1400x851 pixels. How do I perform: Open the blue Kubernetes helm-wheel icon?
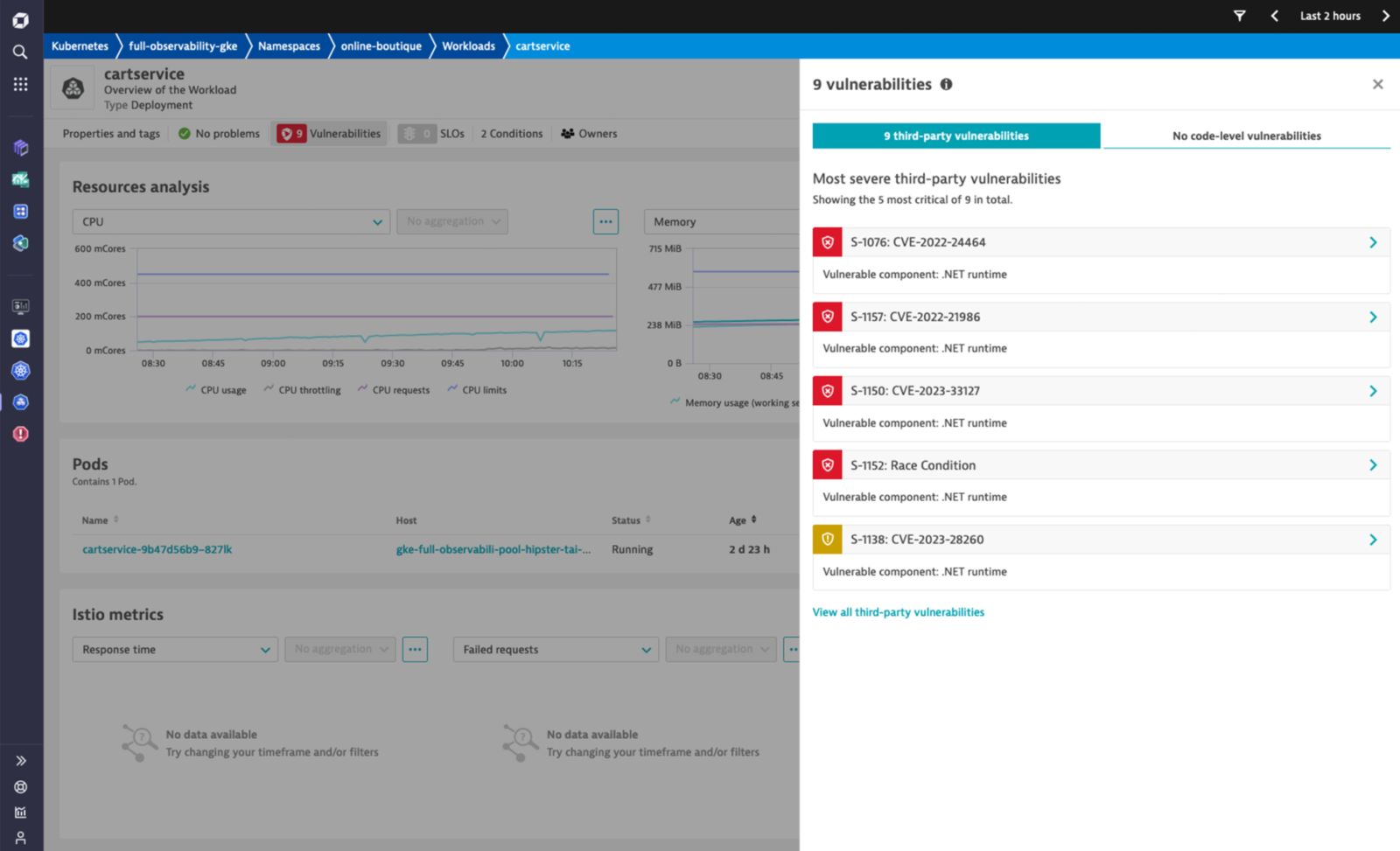pos(20,370)
